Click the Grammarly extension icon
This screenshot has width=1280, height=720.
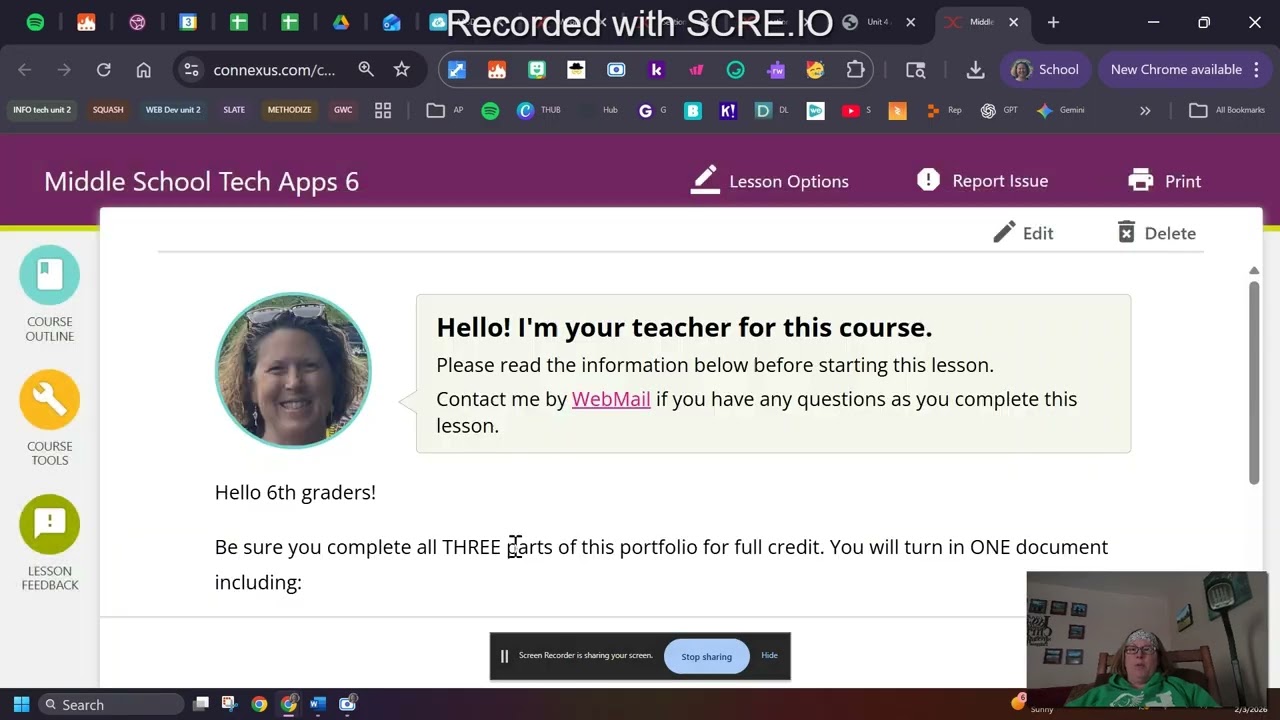(x=735, y=70)
